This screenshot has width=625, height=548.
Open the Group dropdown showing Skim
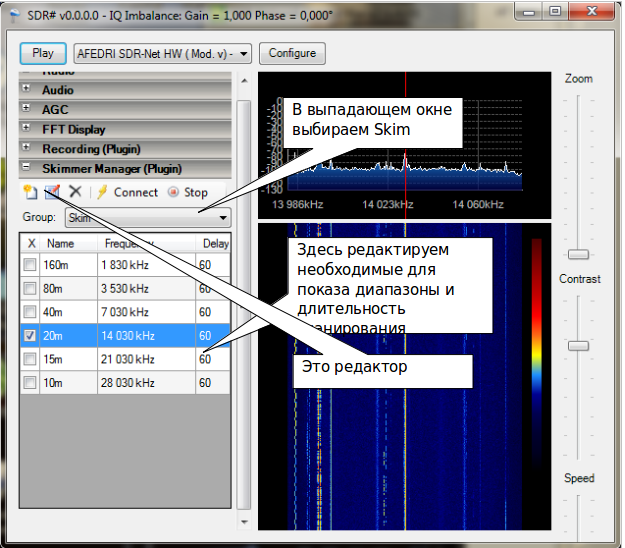click(x=148, y=218)
